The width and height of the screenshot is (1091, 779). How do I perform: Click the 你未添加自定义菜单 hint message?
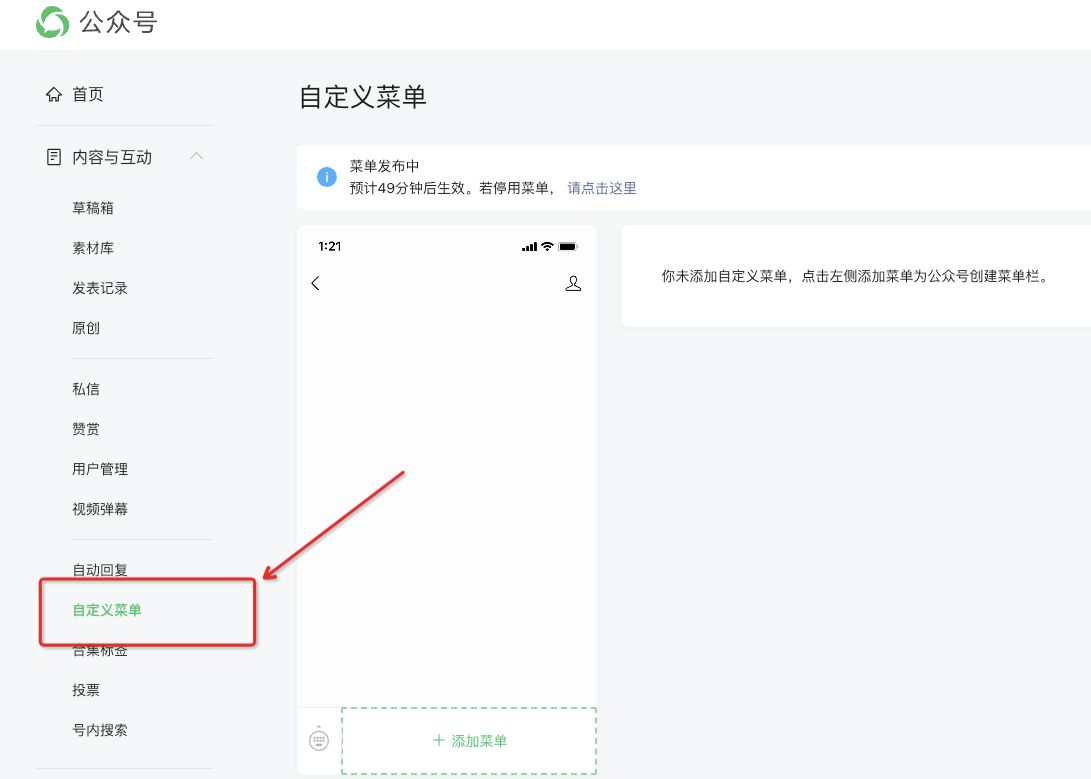pos(855,276)
